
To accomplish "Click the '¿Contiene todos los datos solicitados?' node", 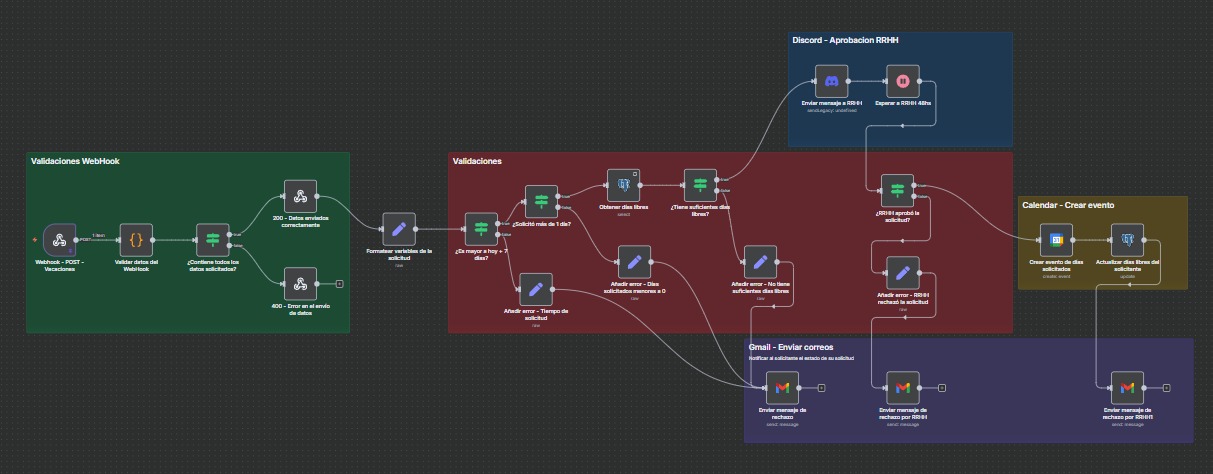I will pyautogui.click(x=212, y=239).
